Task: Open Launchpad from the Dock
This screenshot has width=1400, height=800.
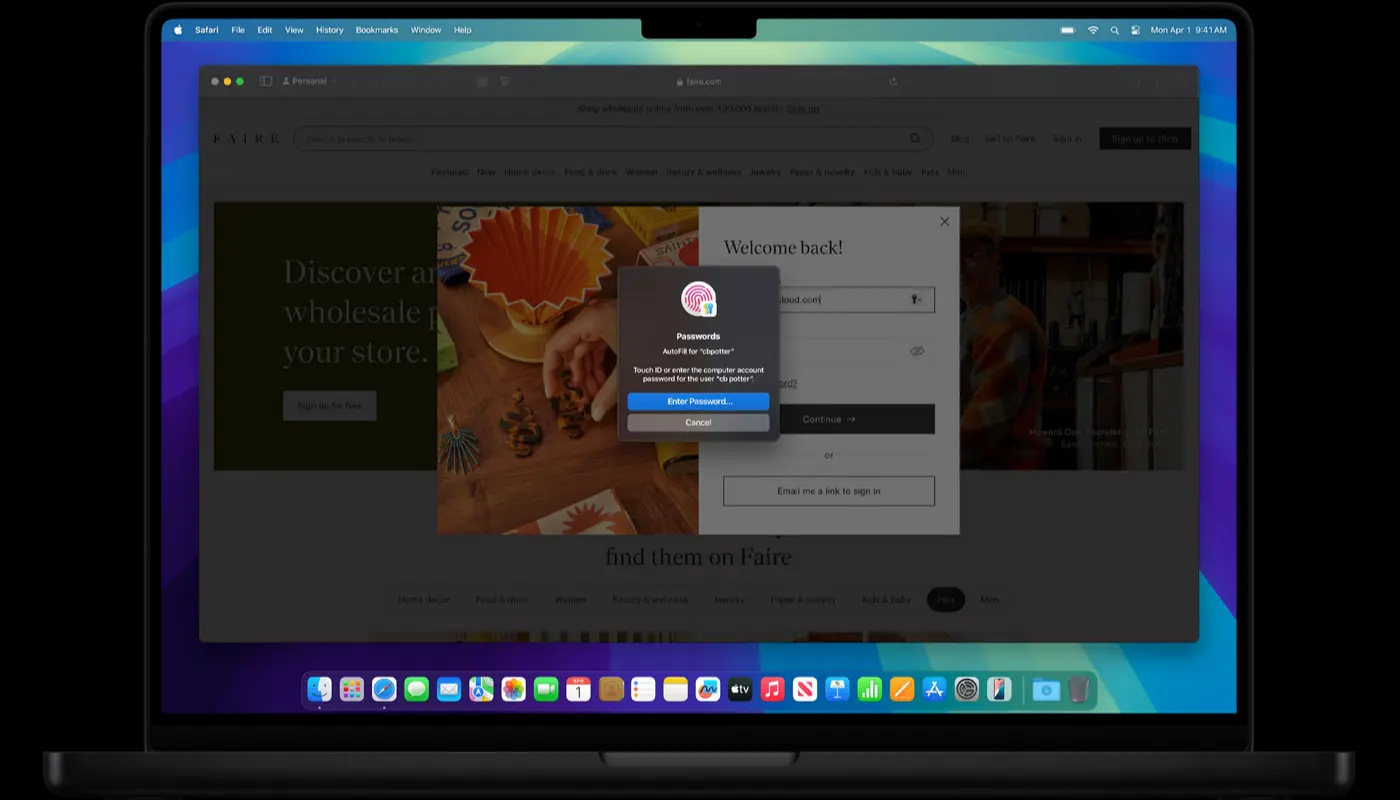Action: tap(352, 689)
